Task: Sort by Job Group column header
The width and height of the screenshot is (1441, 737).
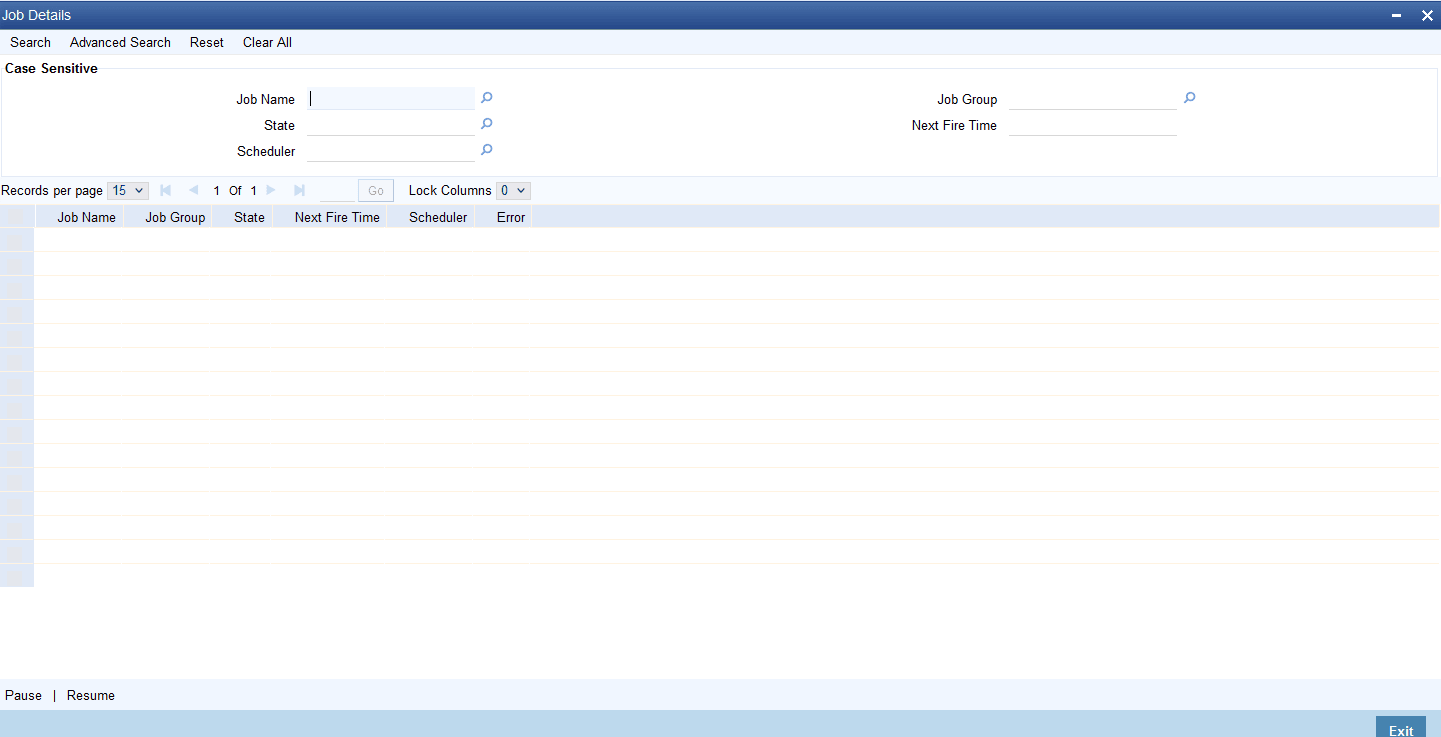Action: point(175,217)
